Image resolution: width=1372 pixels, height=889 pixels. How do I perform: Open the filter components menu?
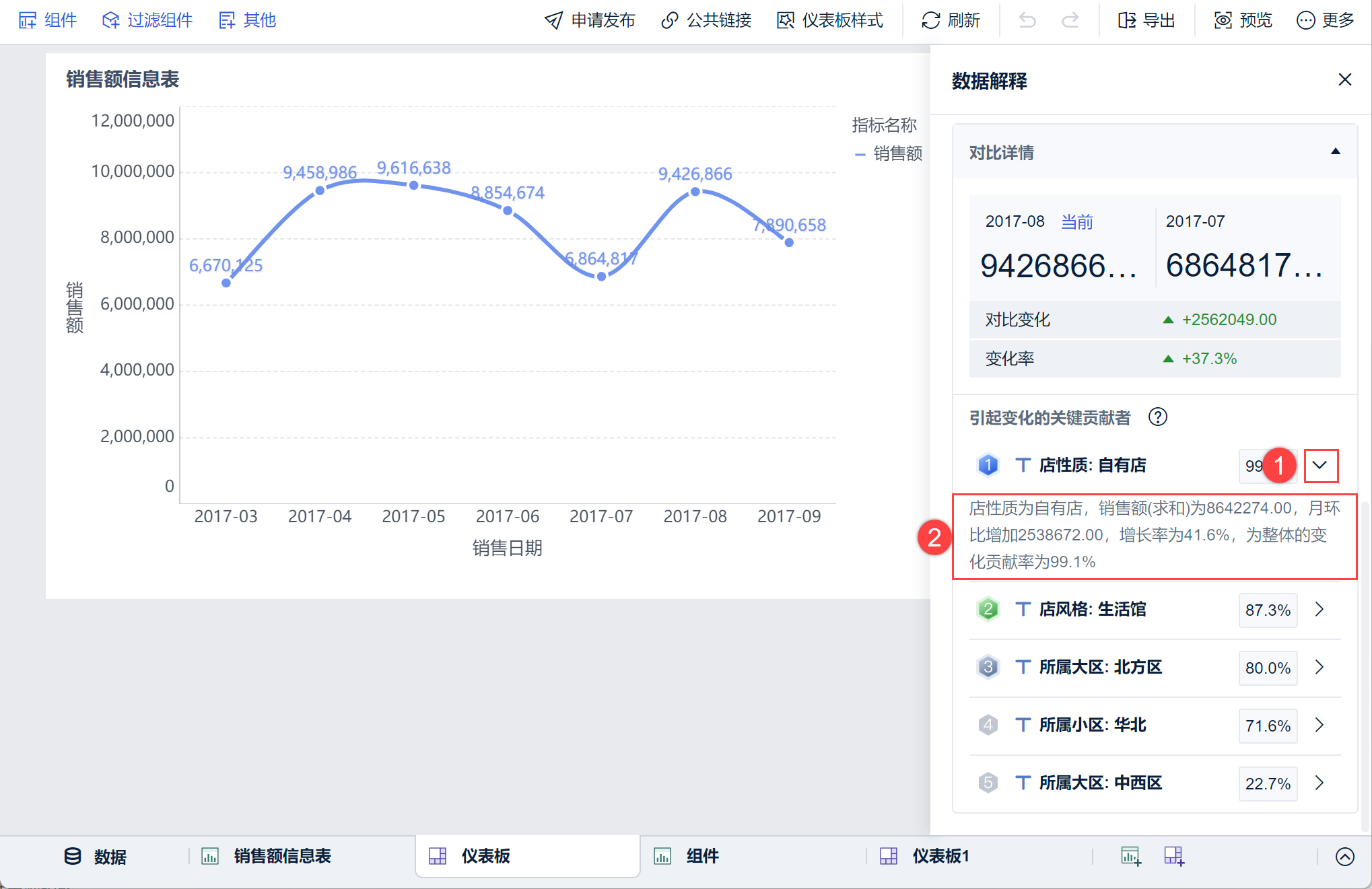[x=147, y=21]
